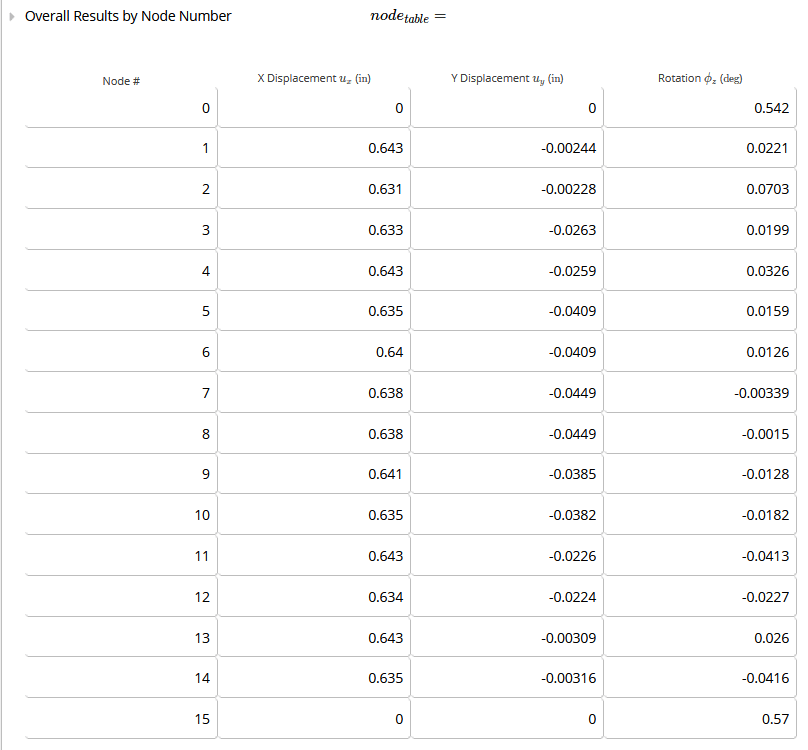Select the X displacement cell showing 0.64
Screen dimensions: 808x750
click(x=314, y=352)
